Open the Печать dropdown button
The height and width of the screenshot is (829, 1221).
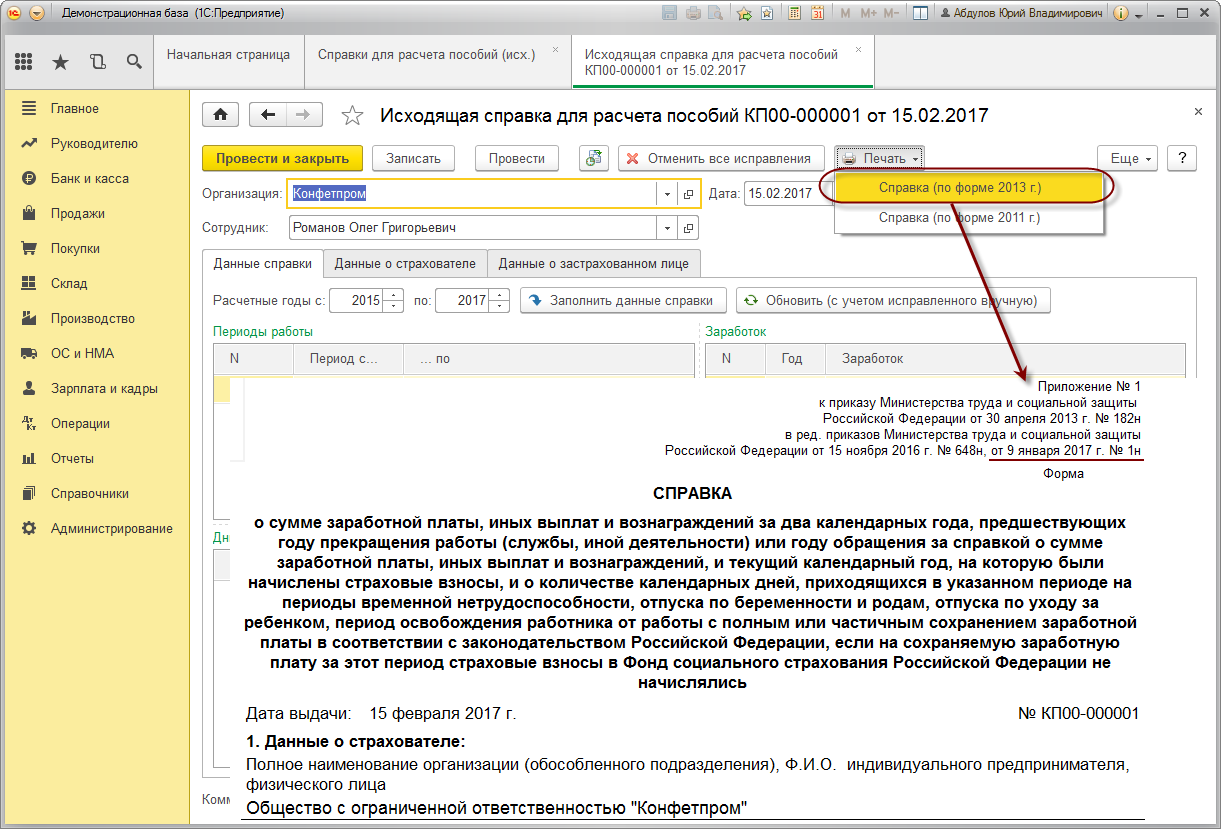(x=880, y=158)
